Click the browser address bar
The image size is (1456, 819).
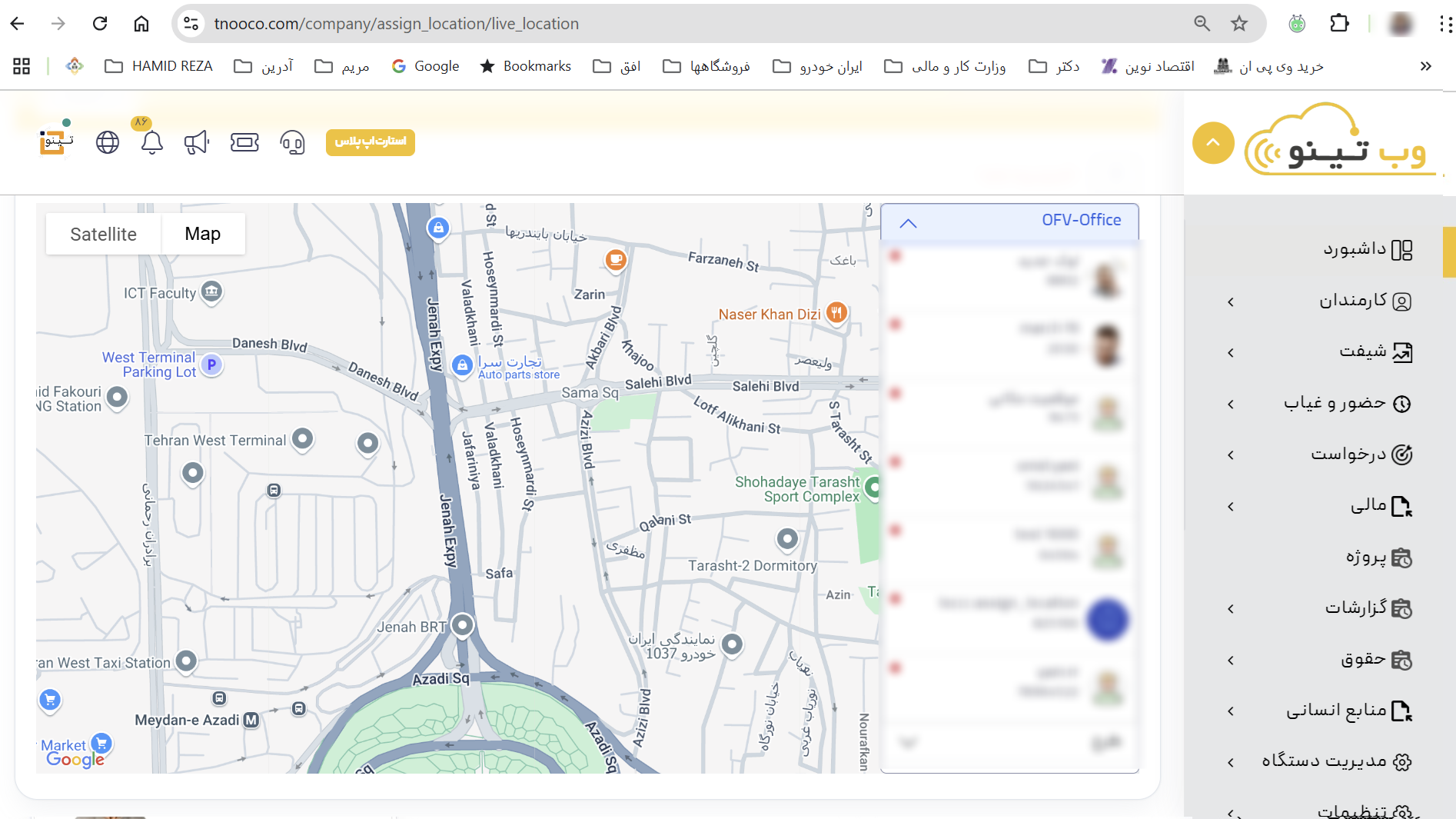pos(692,24)
